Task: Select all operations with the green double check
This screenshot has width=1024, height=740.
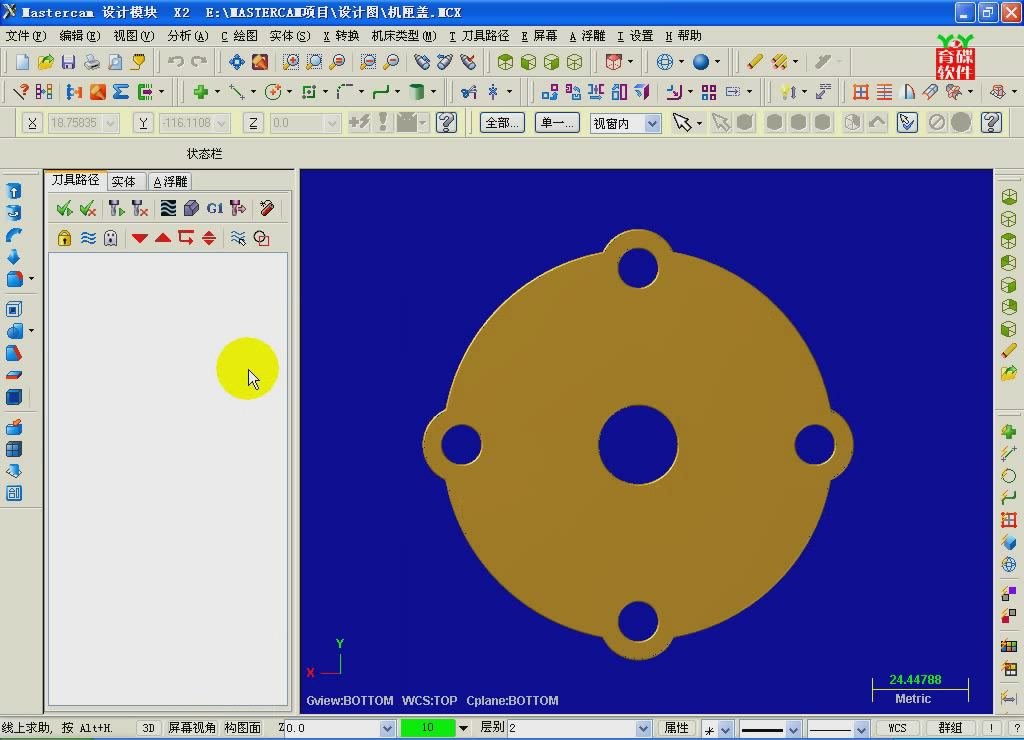Action: click(x=64, y=208)
